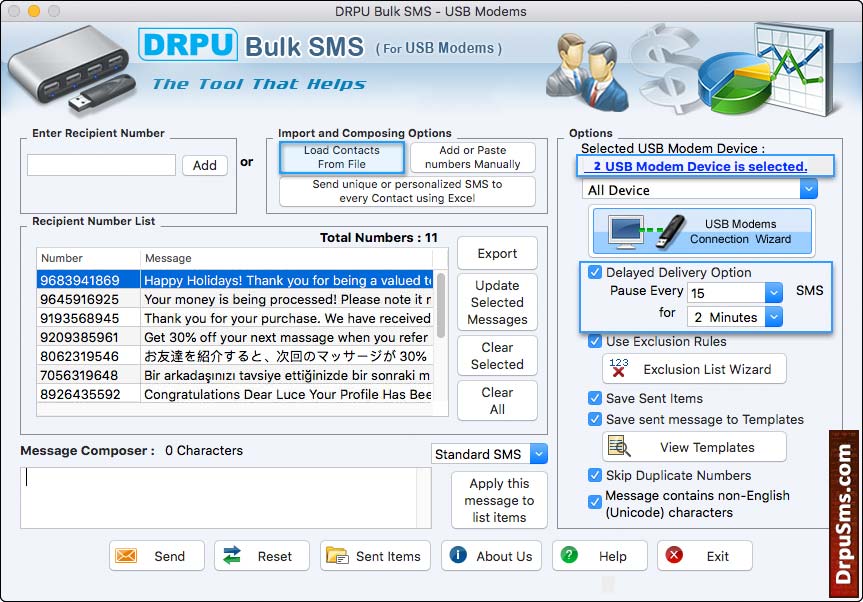Screen dimensions: 863x602
Task: Click the 'Happy Holidays!' message cell
Action: (287, 280)
